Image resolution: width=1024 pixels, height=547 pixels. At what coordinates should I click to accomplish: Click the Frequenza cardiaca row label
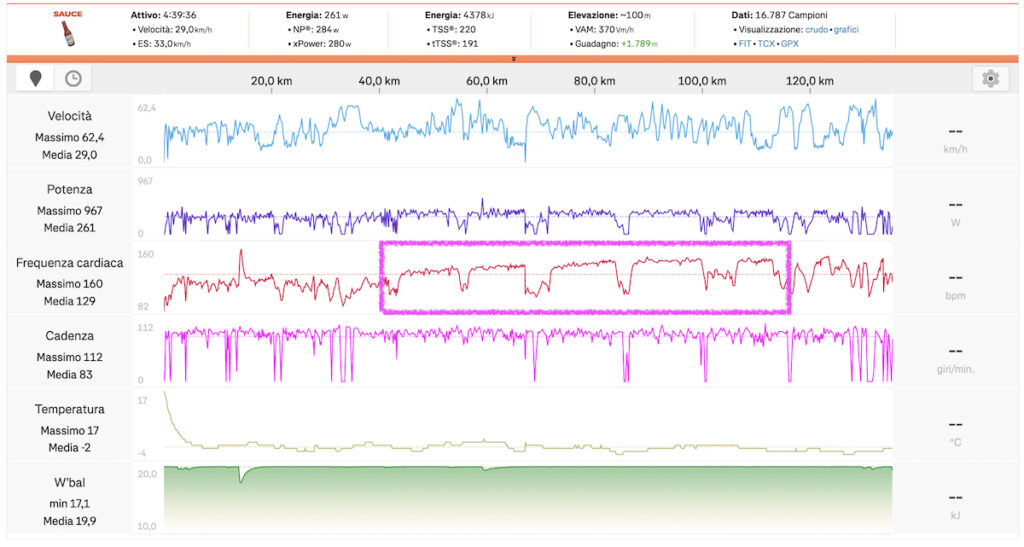click(69, 263)
